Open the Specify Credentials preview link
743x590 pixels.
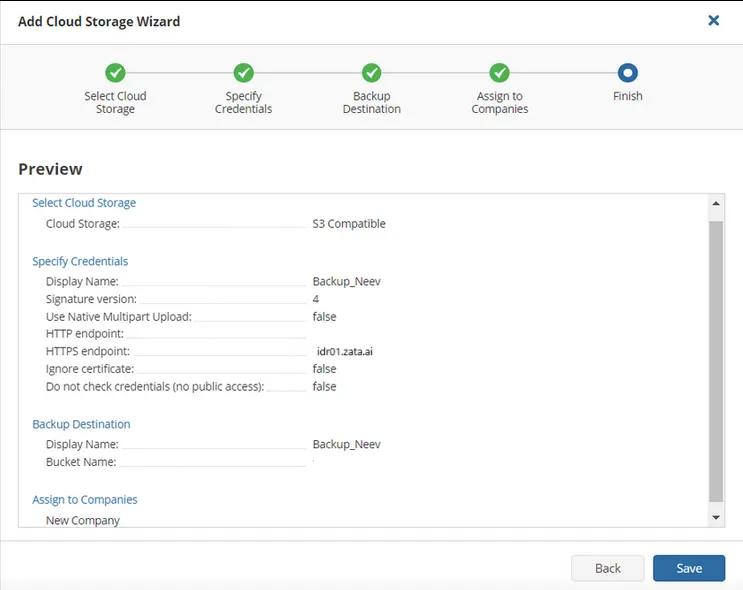80,262
